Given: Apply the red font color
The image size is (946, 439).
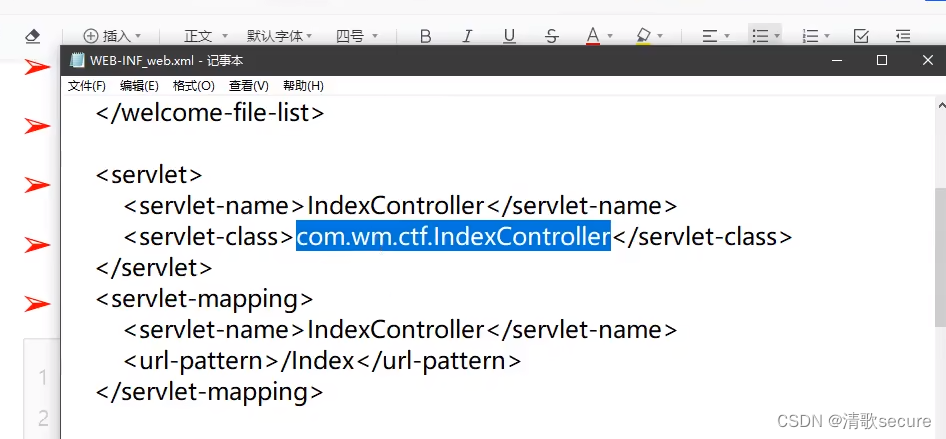Looking at the screenshot, I should point(593,36).
